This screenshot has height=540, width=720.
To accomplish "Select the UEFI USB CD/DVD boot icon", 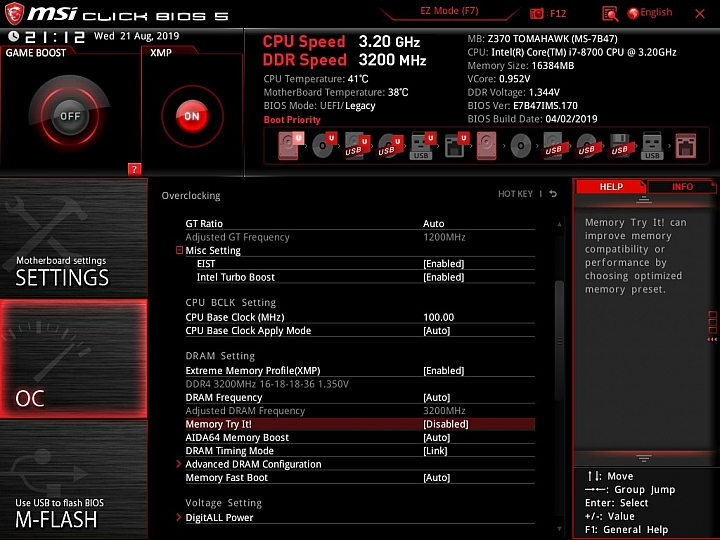I will coord(390,146).
